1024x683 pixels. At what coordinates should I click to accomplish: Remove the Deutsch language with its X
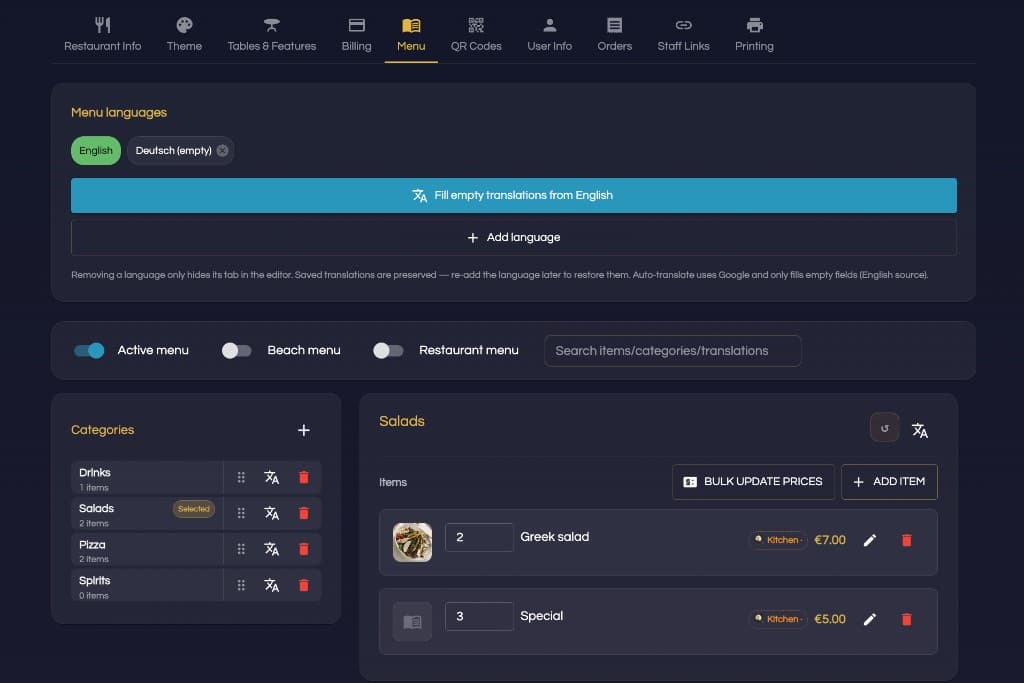pos(223,151)
